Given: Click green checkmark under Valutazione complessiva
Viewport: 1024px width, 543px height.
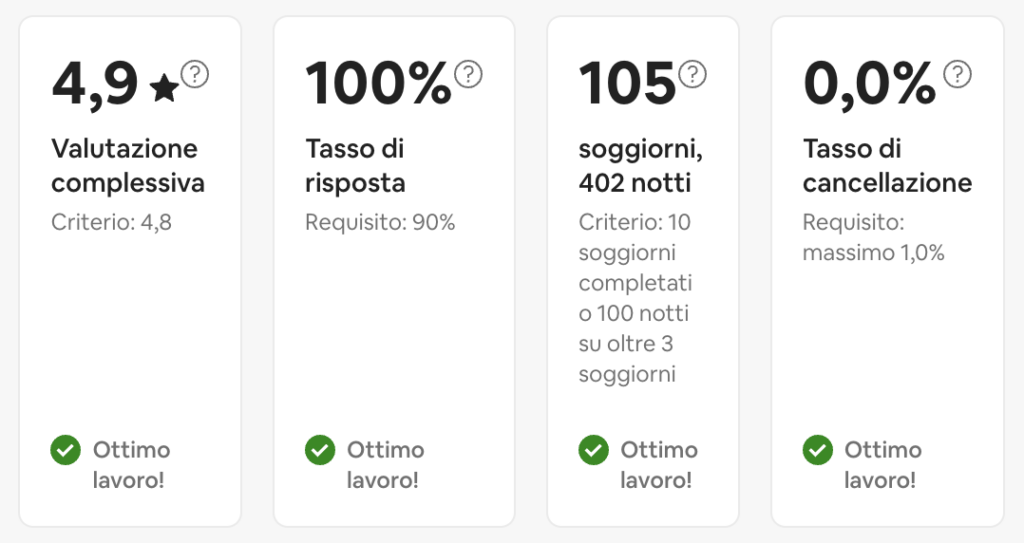Looking at the screenshot, I should click(66, 451).
